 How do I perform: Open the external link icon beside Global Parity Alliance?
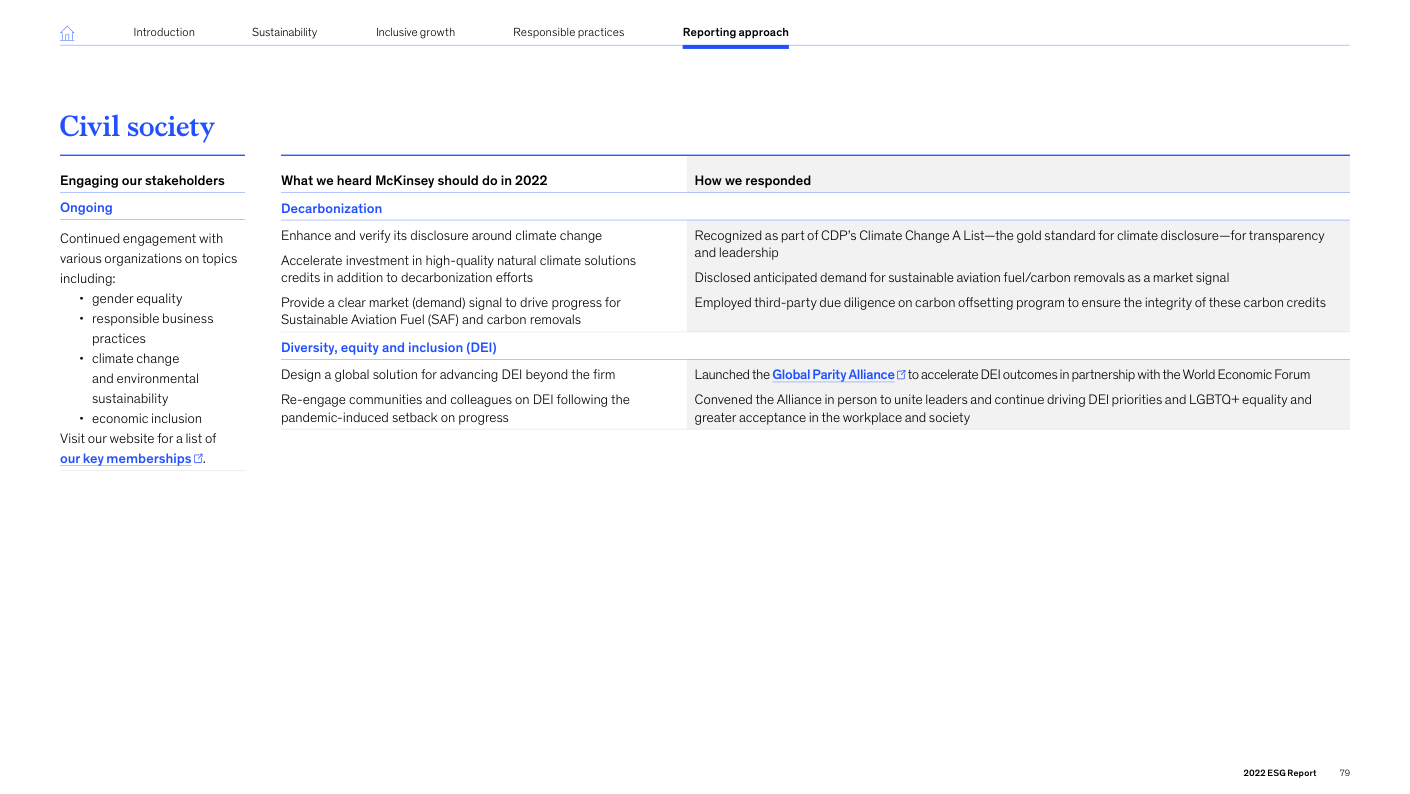coord(901,375)
